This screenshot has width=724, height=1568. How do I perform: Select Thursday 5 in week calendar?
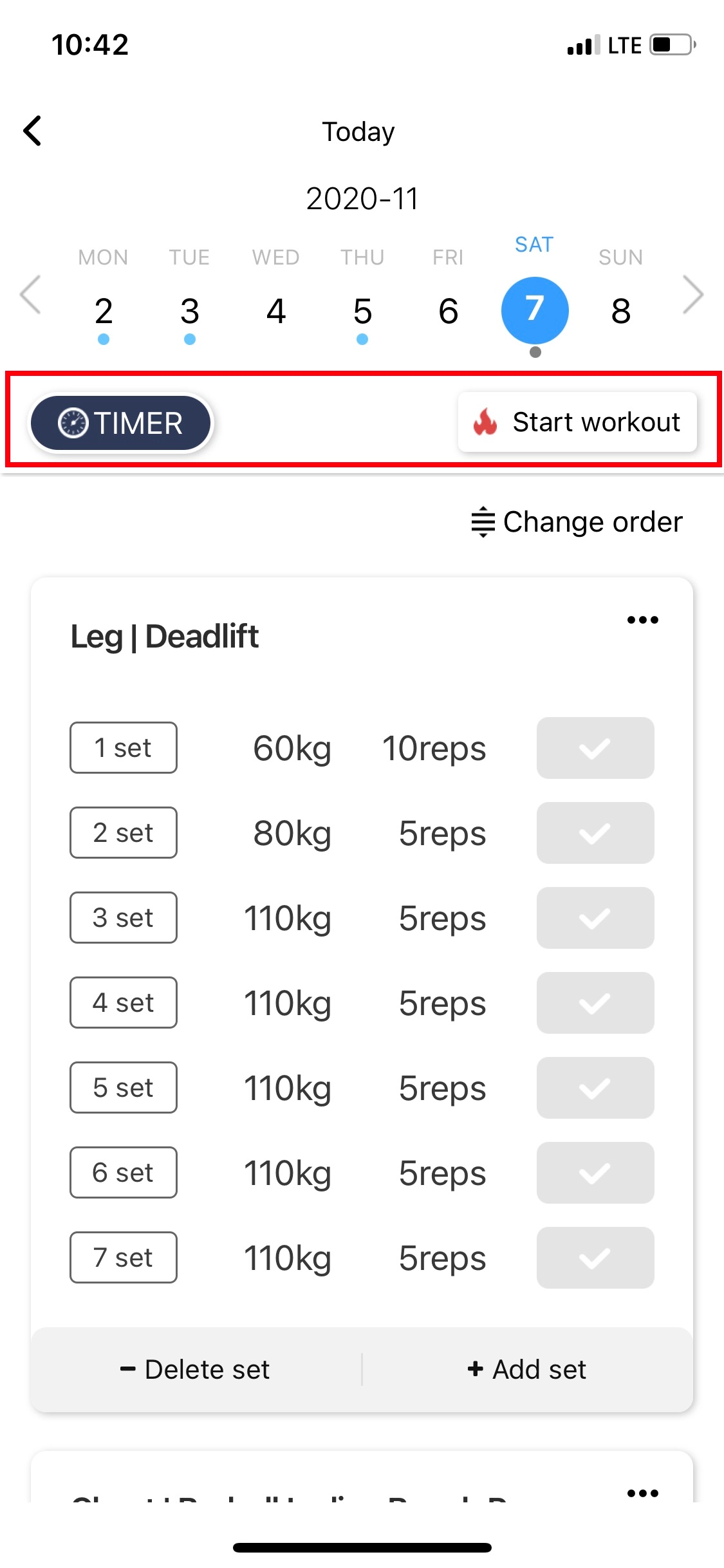tap(362, 312)
